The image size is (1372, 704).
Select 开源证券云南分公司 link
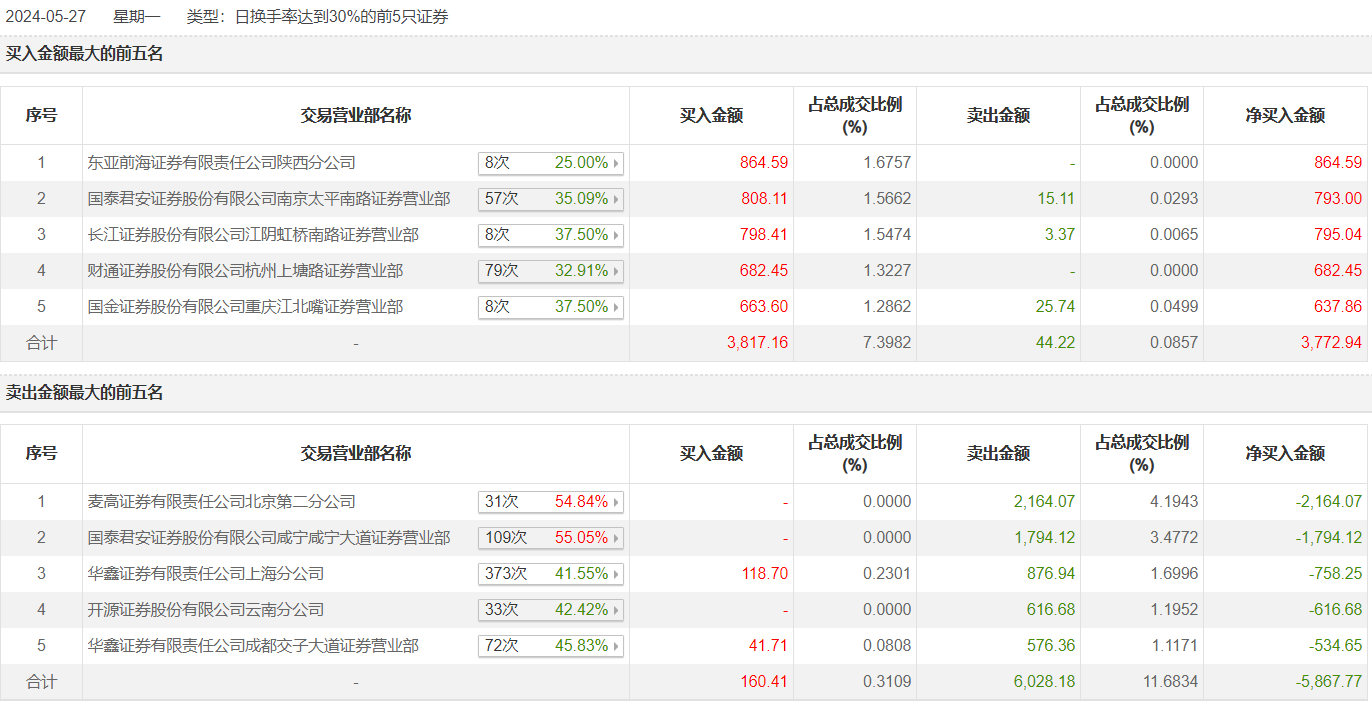click(206, 610)
